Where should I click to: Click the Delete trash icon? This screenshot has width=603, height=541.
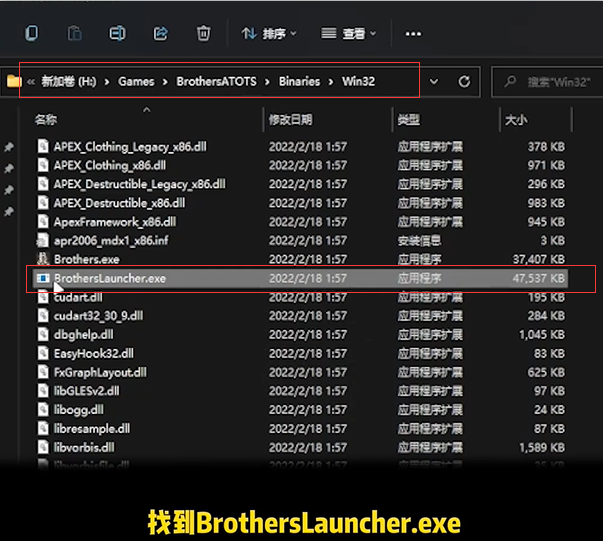point(203,33)
